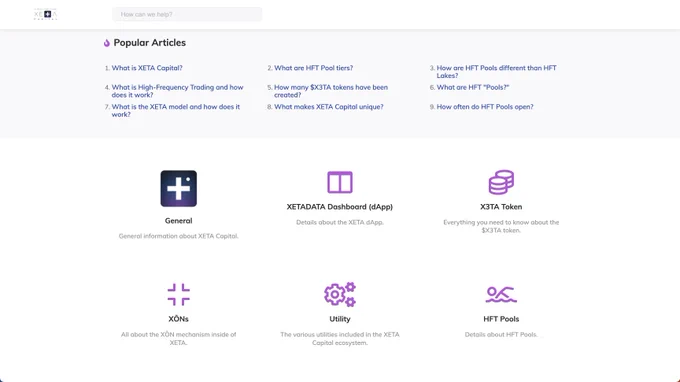Image resolution: width=680 pixels, height=382 pixels.
Task: Click 'All about the XÖN mechanism' description
Action: pyautogui.click(x=179, y=338)
